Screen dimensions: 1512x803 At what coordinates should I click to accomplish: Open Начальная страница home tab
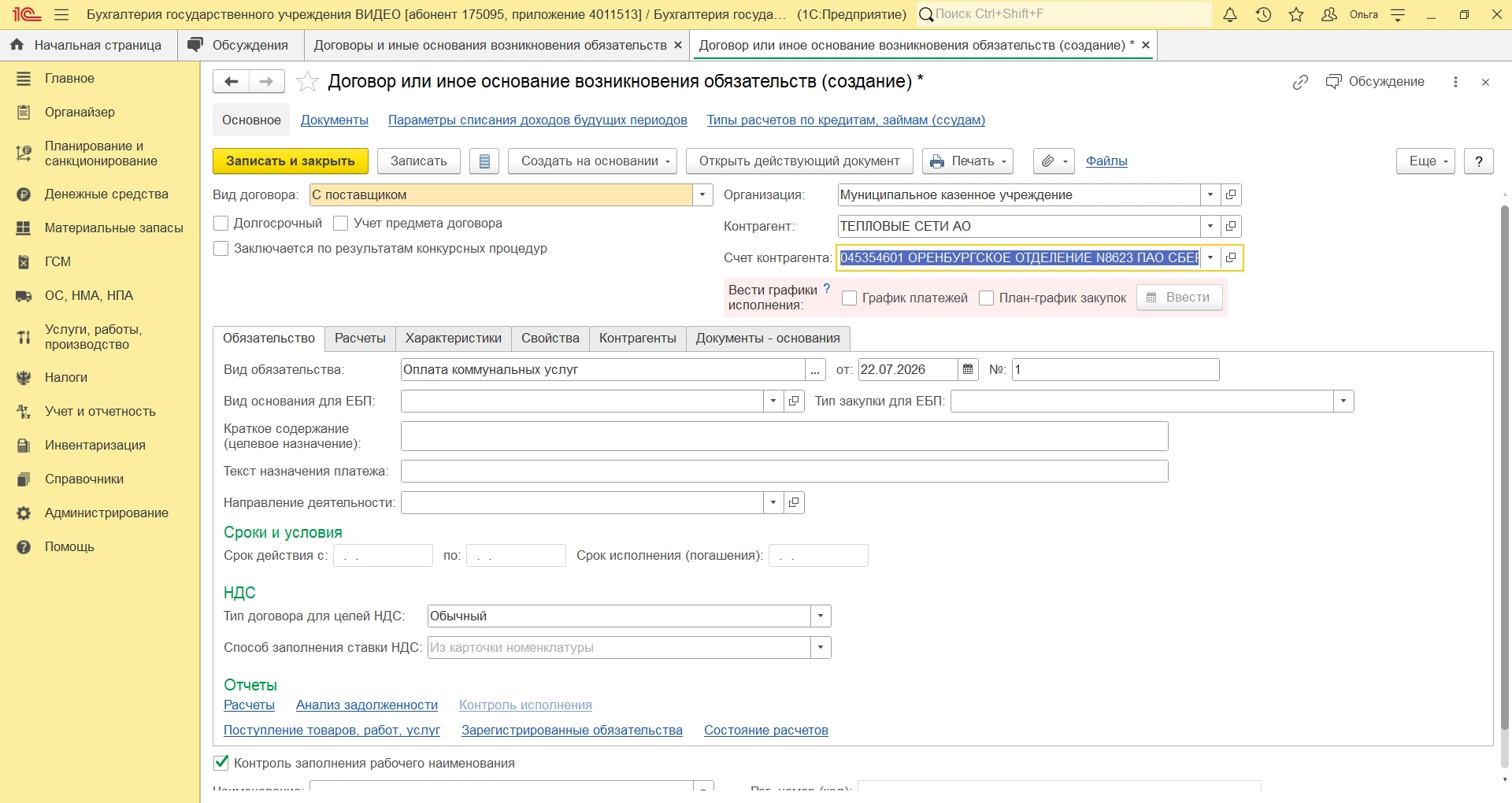click(89, 45)
